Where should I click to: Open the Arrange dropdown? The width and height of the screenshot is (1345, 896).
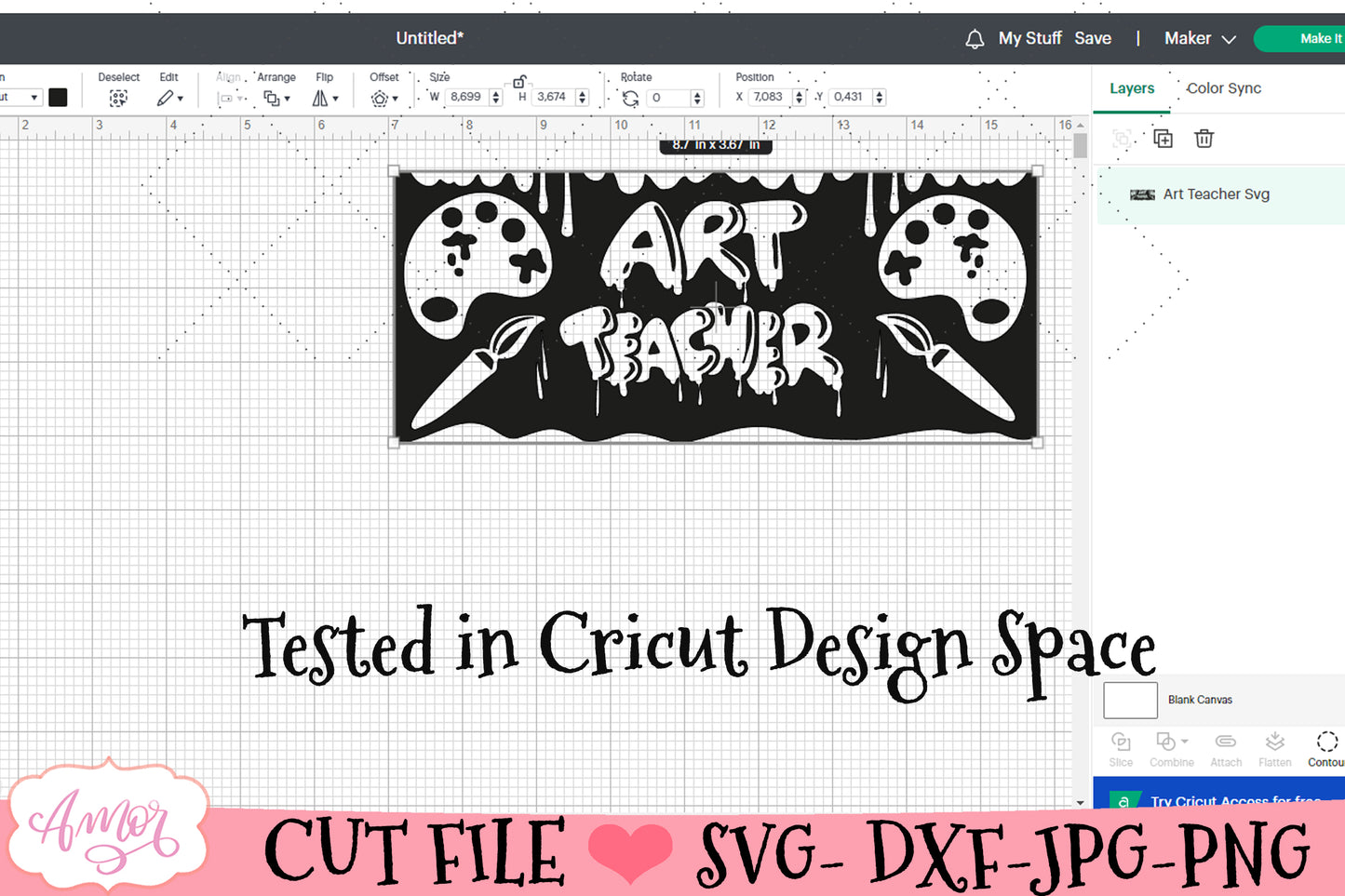point(276,98)
